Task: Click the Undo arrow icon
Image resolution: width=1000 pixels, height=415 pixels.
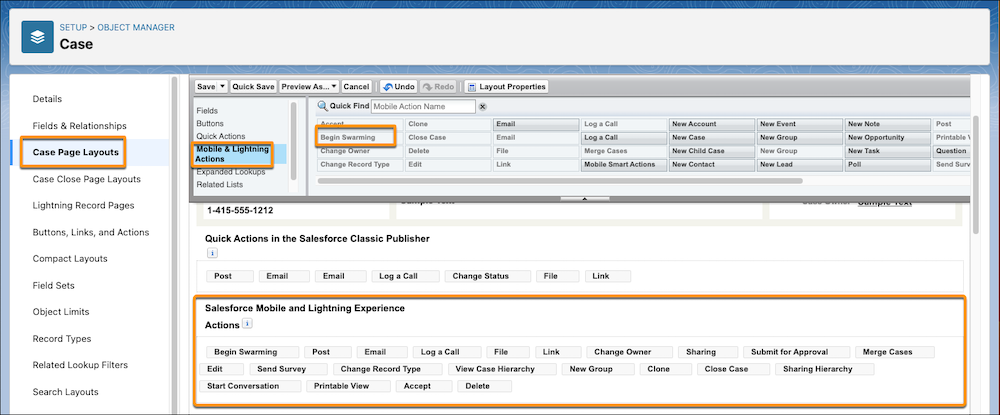Action: click(x=388, y=87)
